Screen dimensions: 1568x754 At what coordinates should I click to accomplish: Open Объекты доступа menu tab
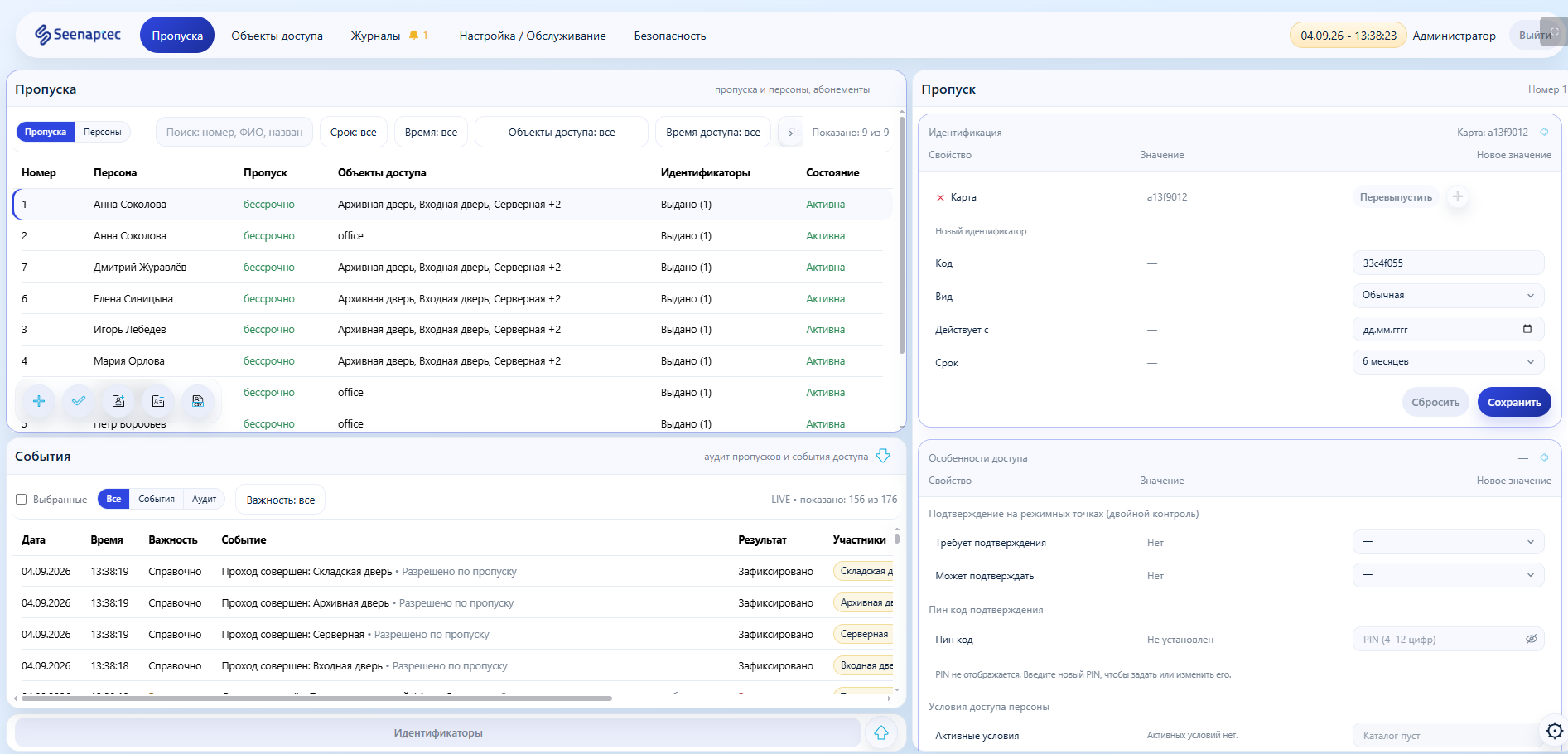(277, 36)
